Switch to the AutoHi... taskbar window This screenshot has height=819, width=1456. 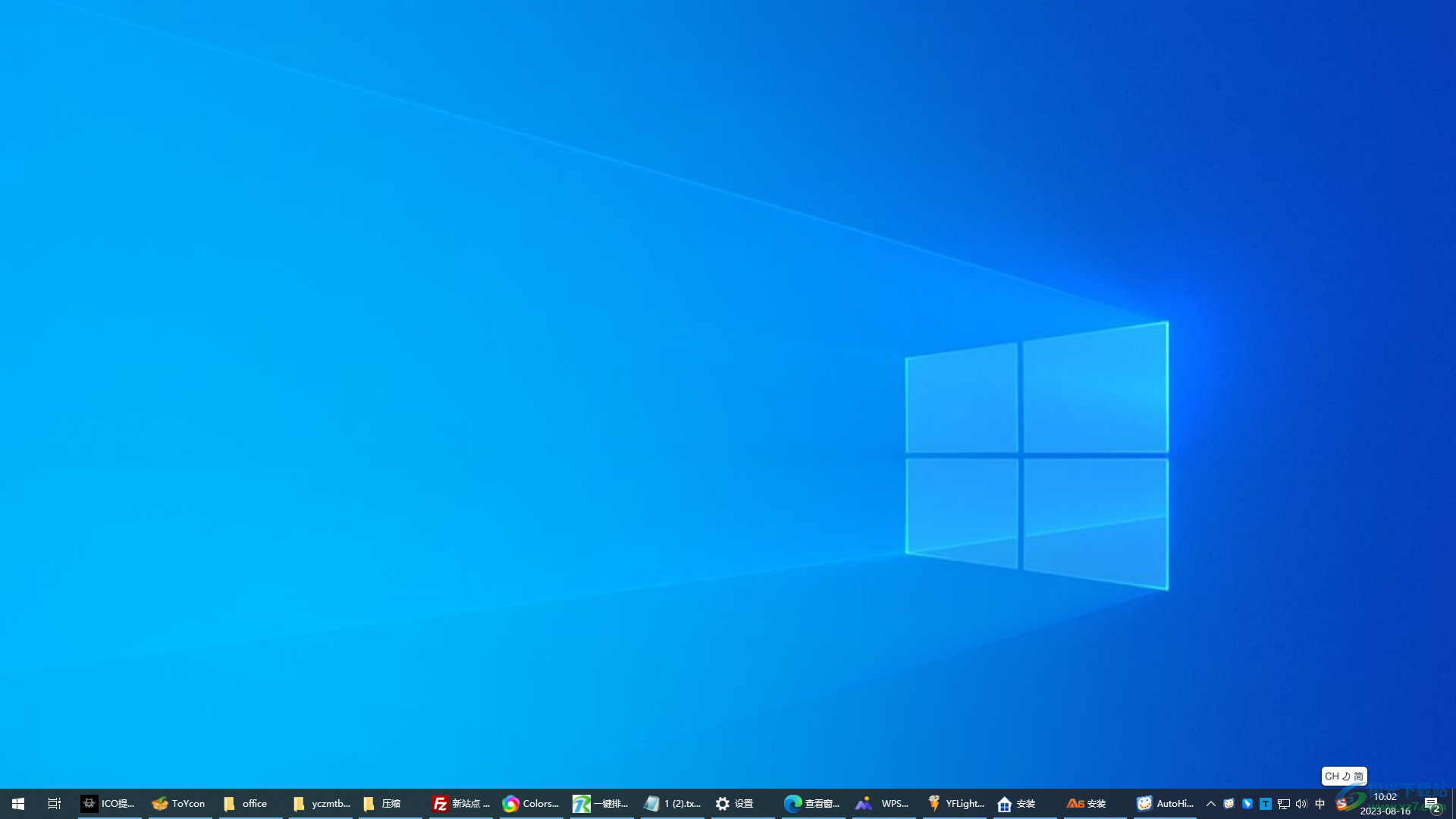click(x=1166, y=804)
